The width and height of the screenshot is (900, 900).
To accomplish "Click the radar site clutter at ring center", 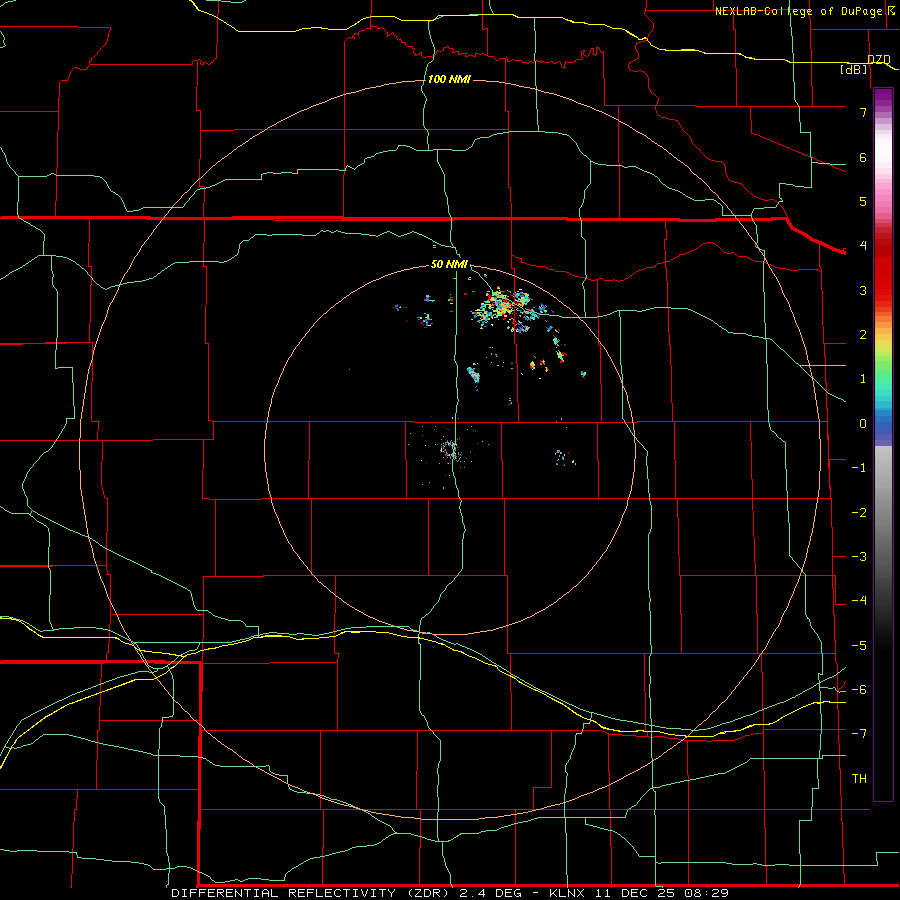I will 451,449.
